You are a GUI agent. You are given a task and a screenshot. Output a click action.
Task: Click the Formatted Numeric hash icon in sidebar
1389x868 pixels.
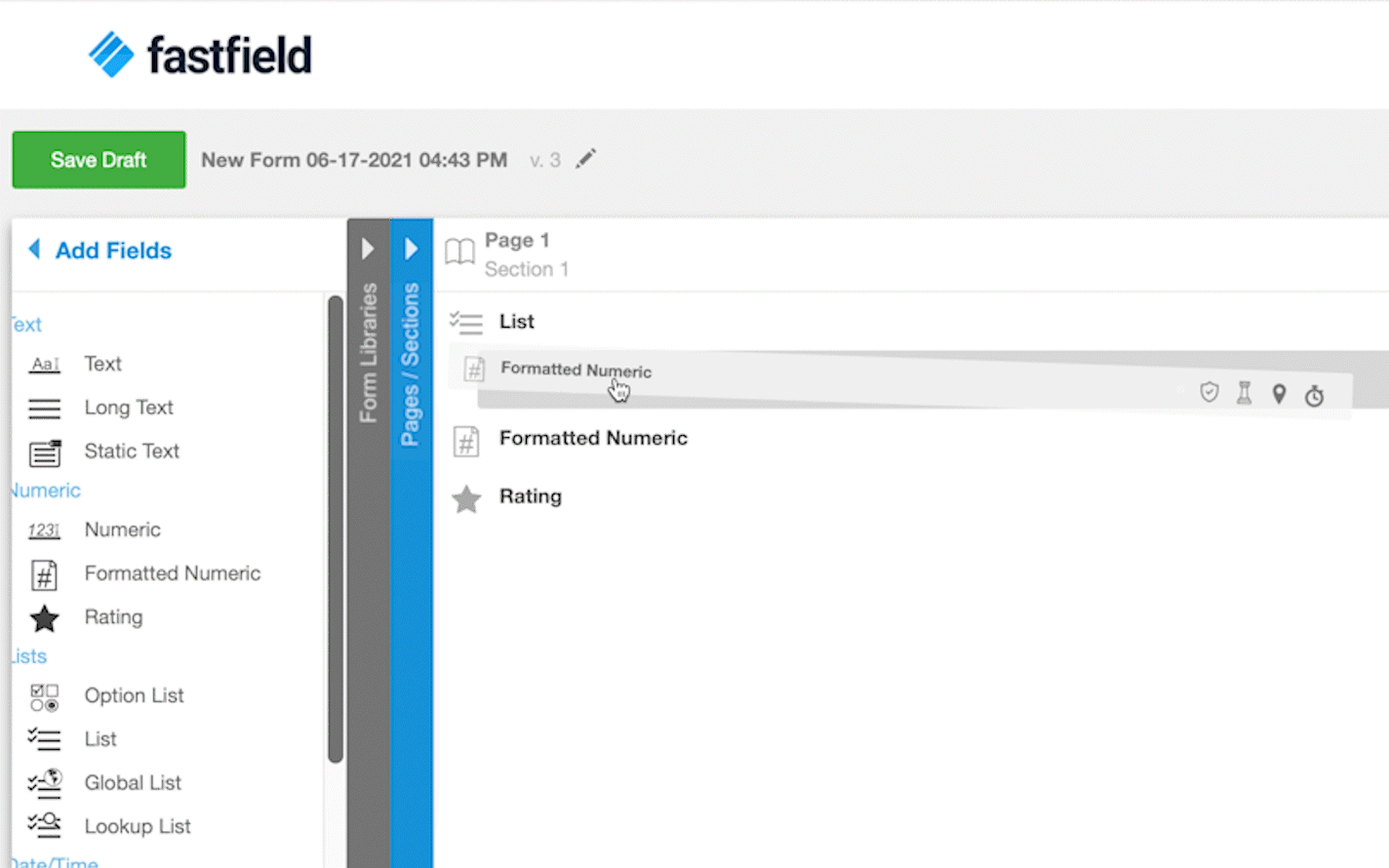tap(44, 574)
